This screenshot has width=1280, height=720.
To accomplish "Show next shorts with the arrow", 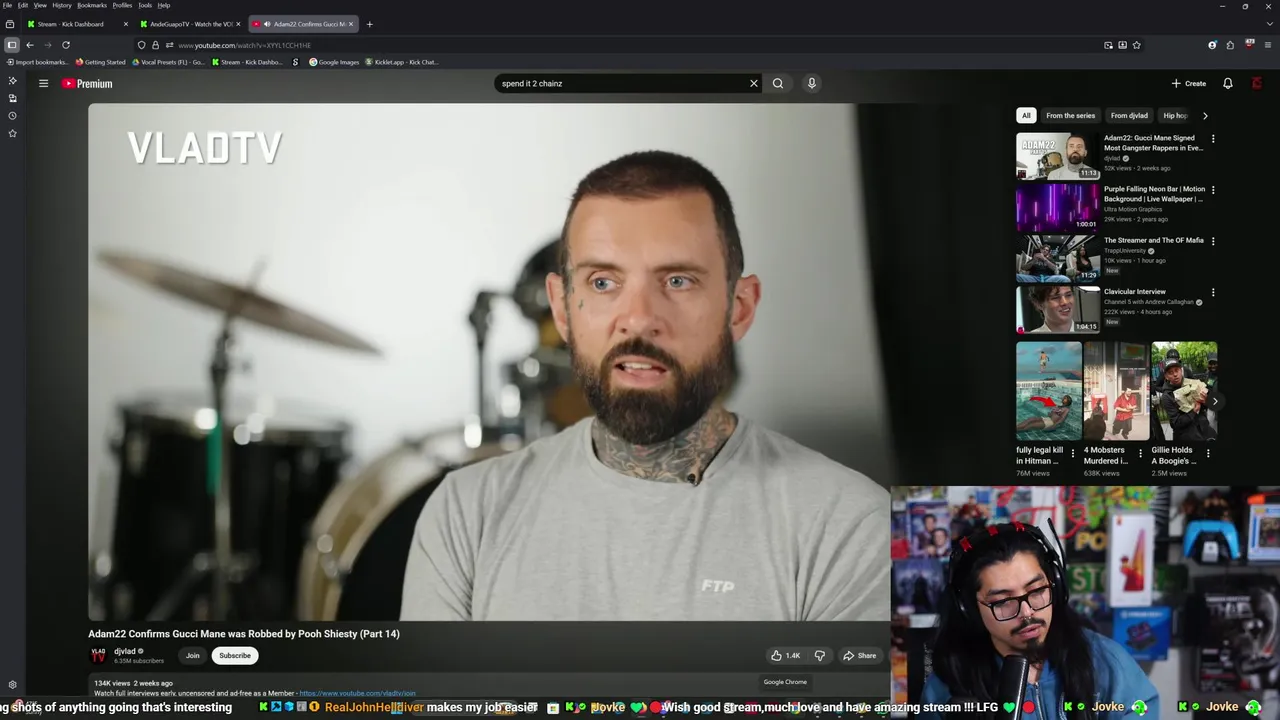I will coord(1215,401).
